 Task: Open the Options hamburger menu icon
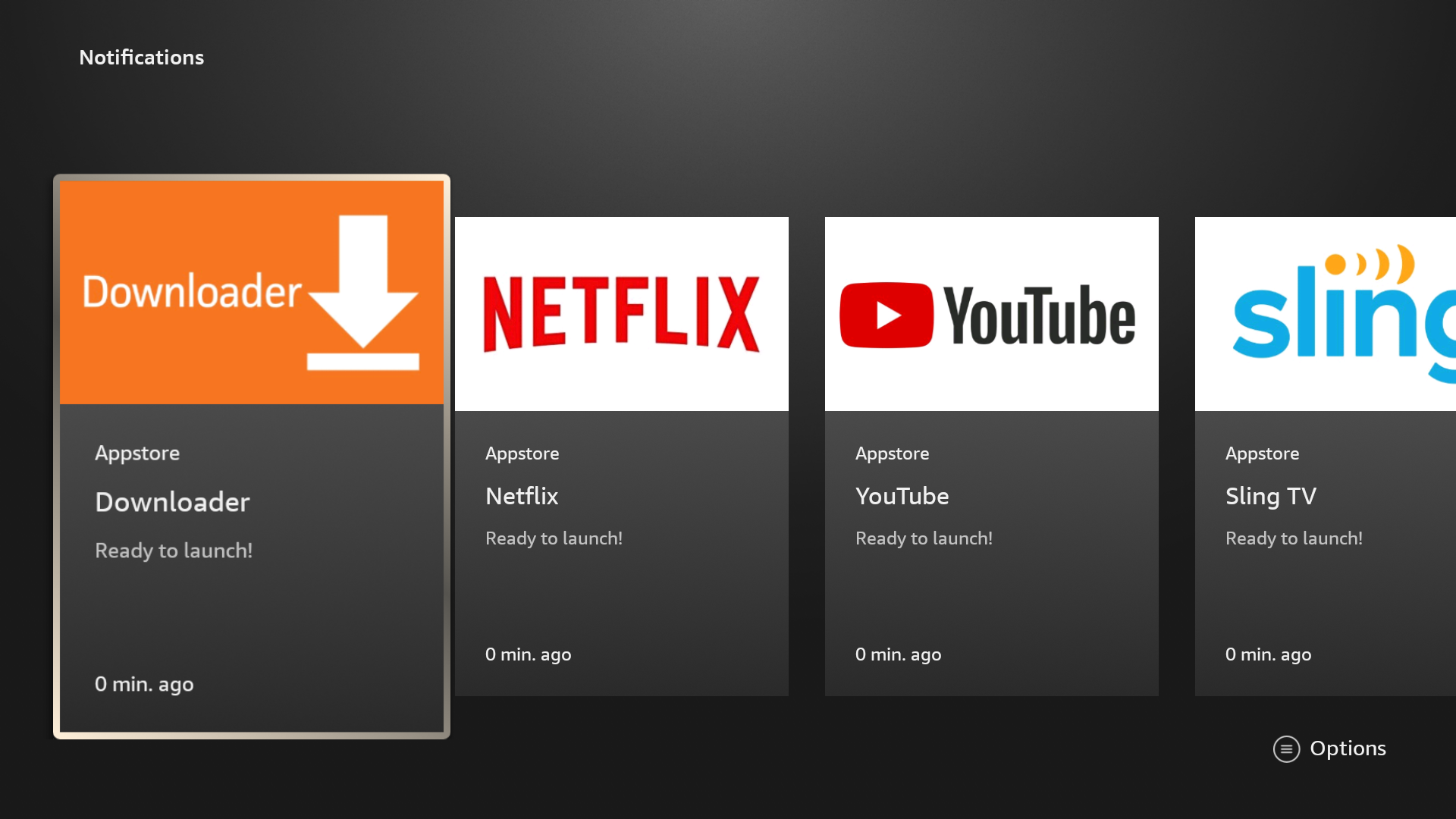[x=1287, y=748]
